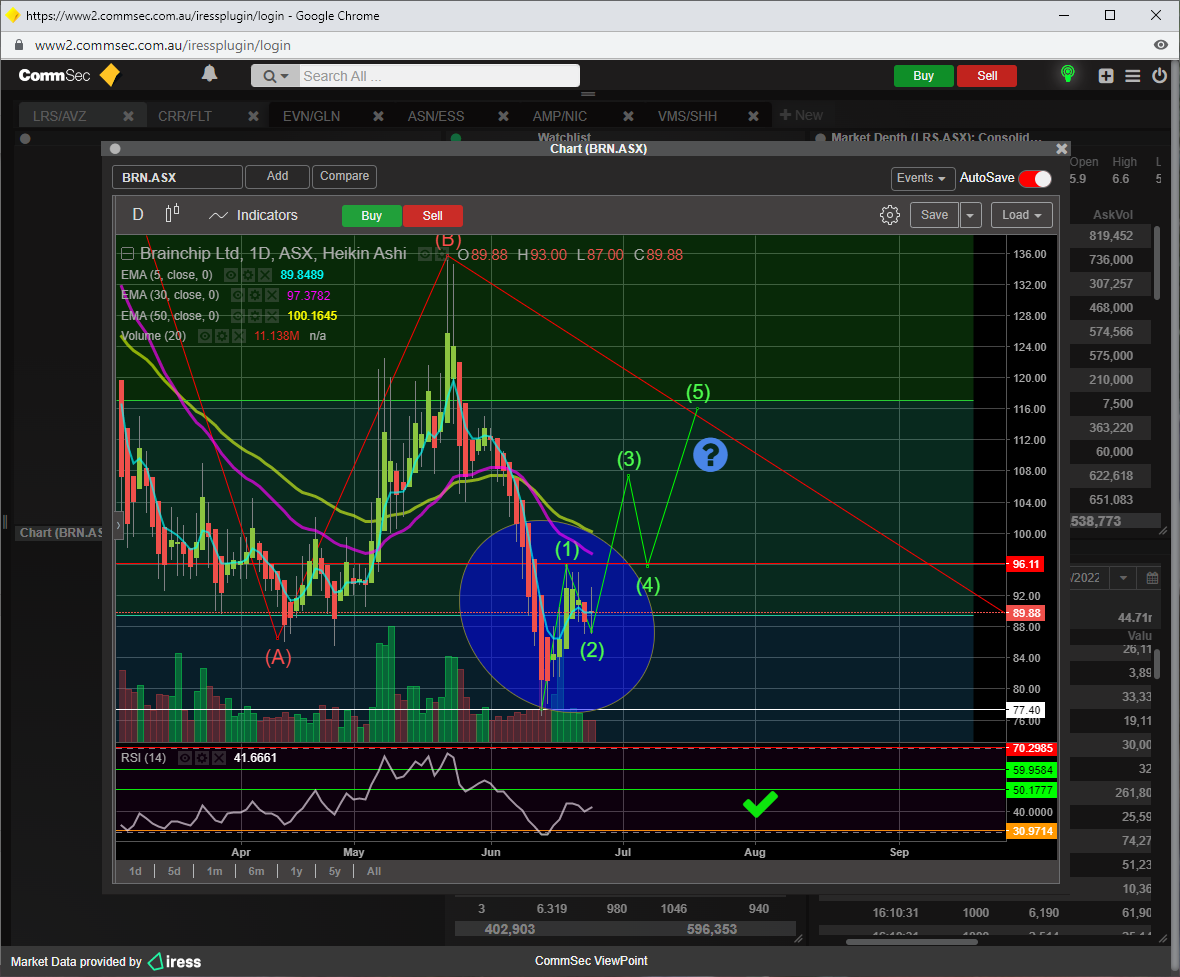Save the chart layout
This screenshot has height=977, width=1180.
tap(935, 215)
